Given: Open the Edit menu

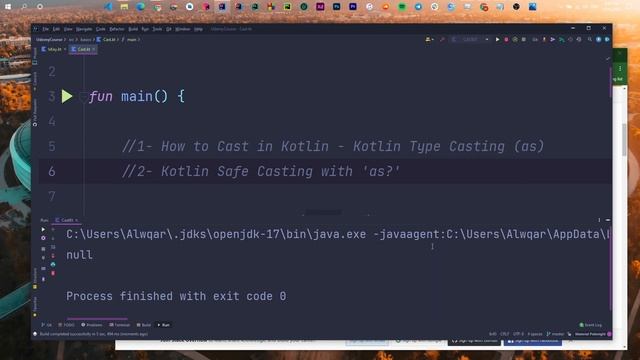Looking at the screenshot, I should [56, 29].
